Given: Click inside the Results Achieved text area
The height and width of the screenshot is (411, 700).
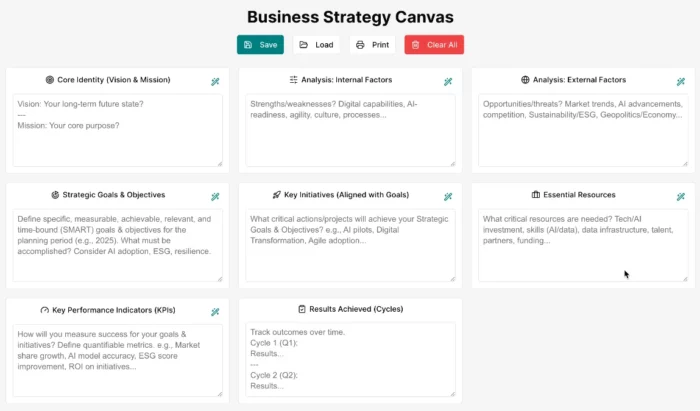Looking at the screenshot, I should 350,360.
